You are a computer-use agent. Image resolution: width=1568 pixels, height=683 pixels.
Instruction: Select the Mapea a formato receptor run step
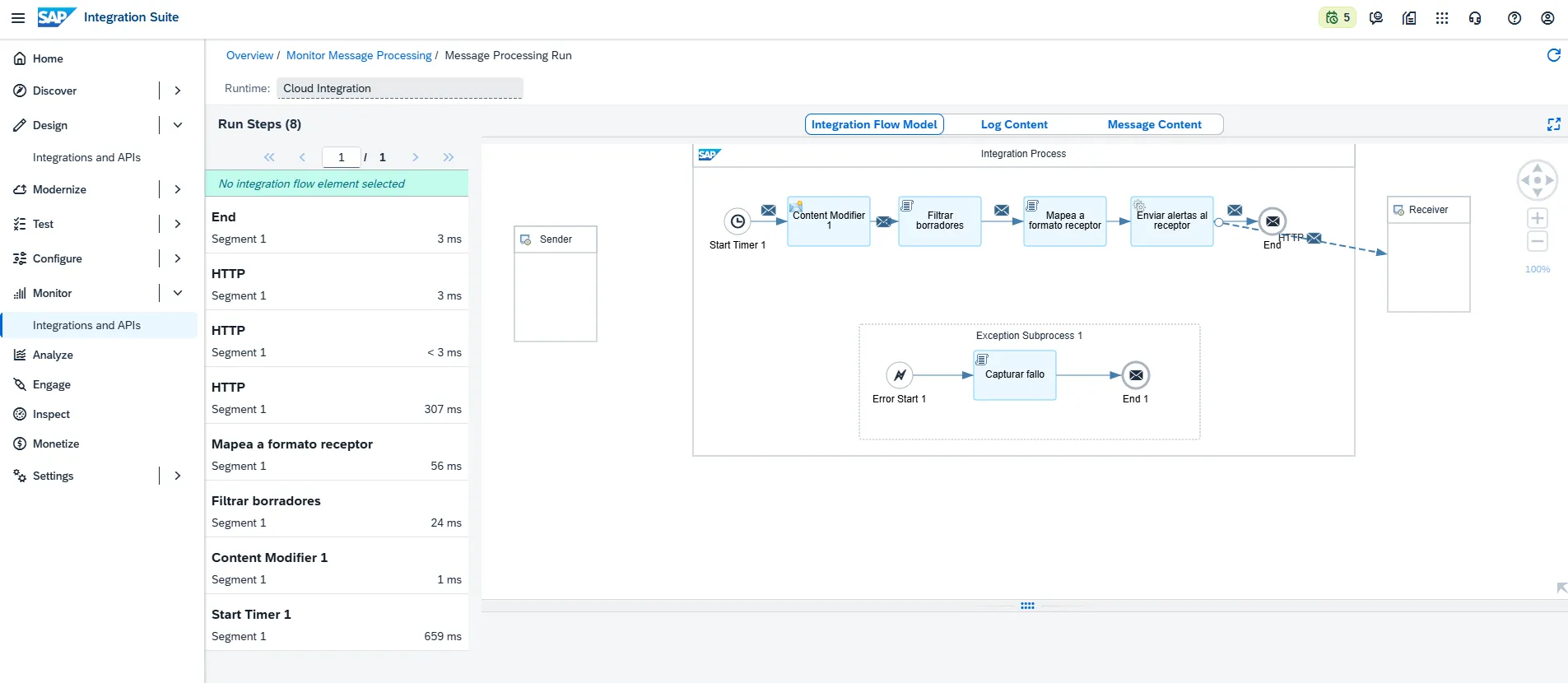coord(337,454)
